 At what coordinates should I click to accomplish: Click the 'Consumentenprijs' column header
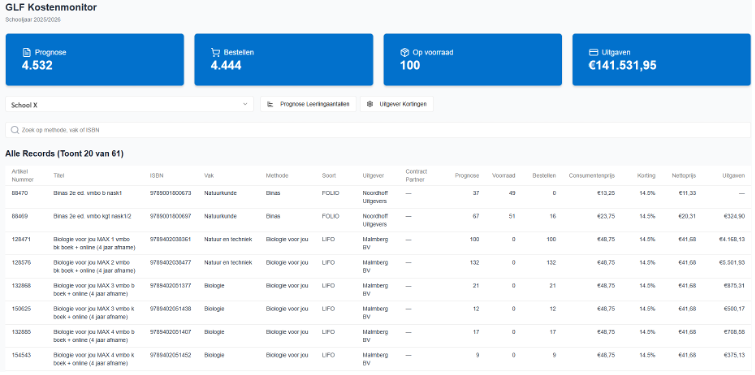(591, 176)
